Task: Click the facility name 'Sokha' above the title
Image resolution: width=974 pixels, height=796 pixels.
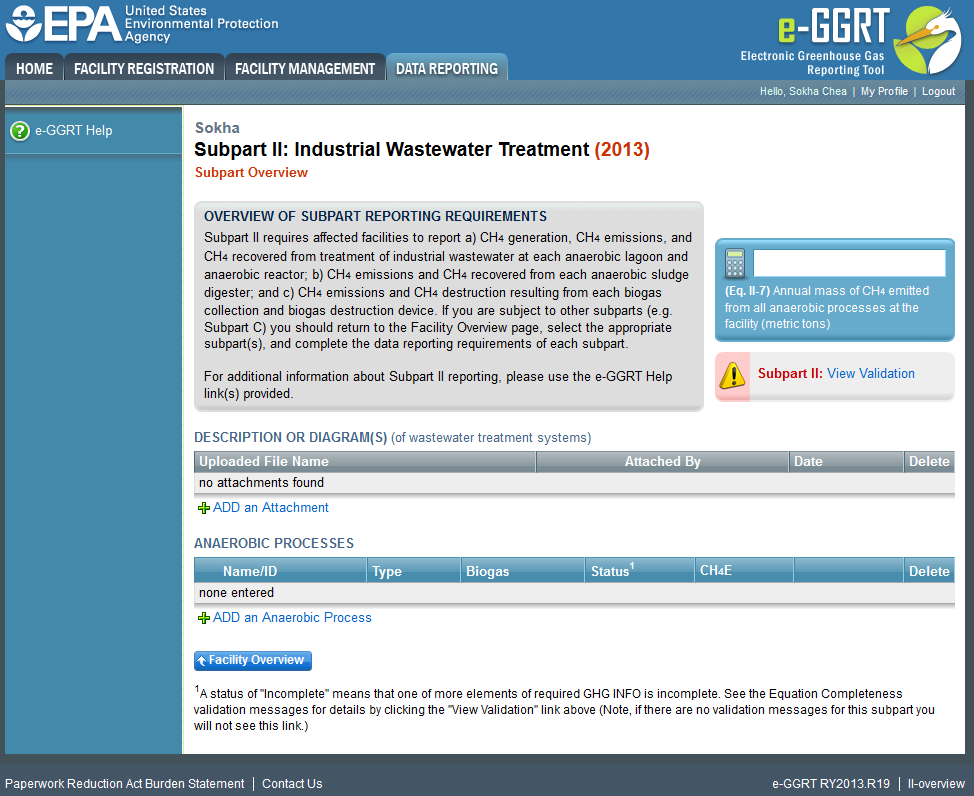Action: (217, 128)
